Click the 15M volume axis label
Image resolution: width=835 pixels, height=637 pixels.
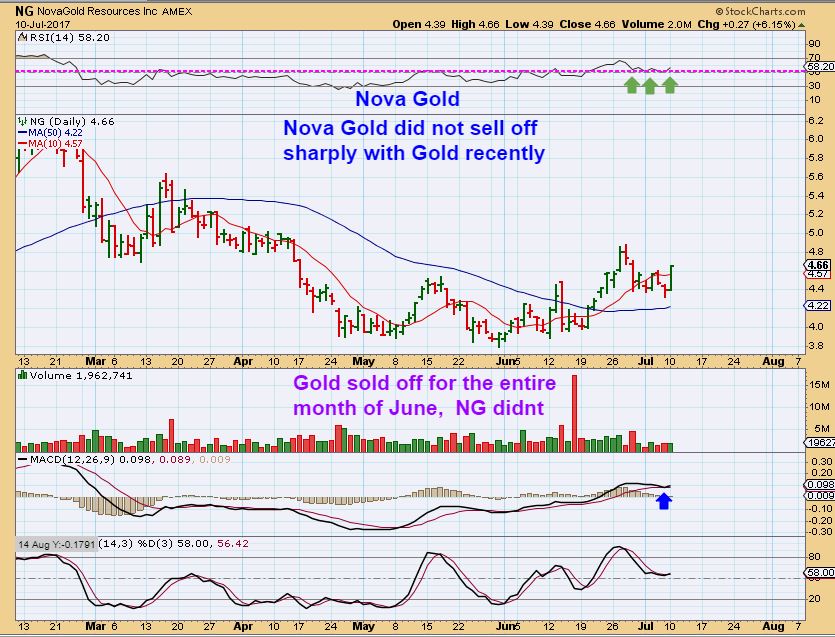point(820,385)
